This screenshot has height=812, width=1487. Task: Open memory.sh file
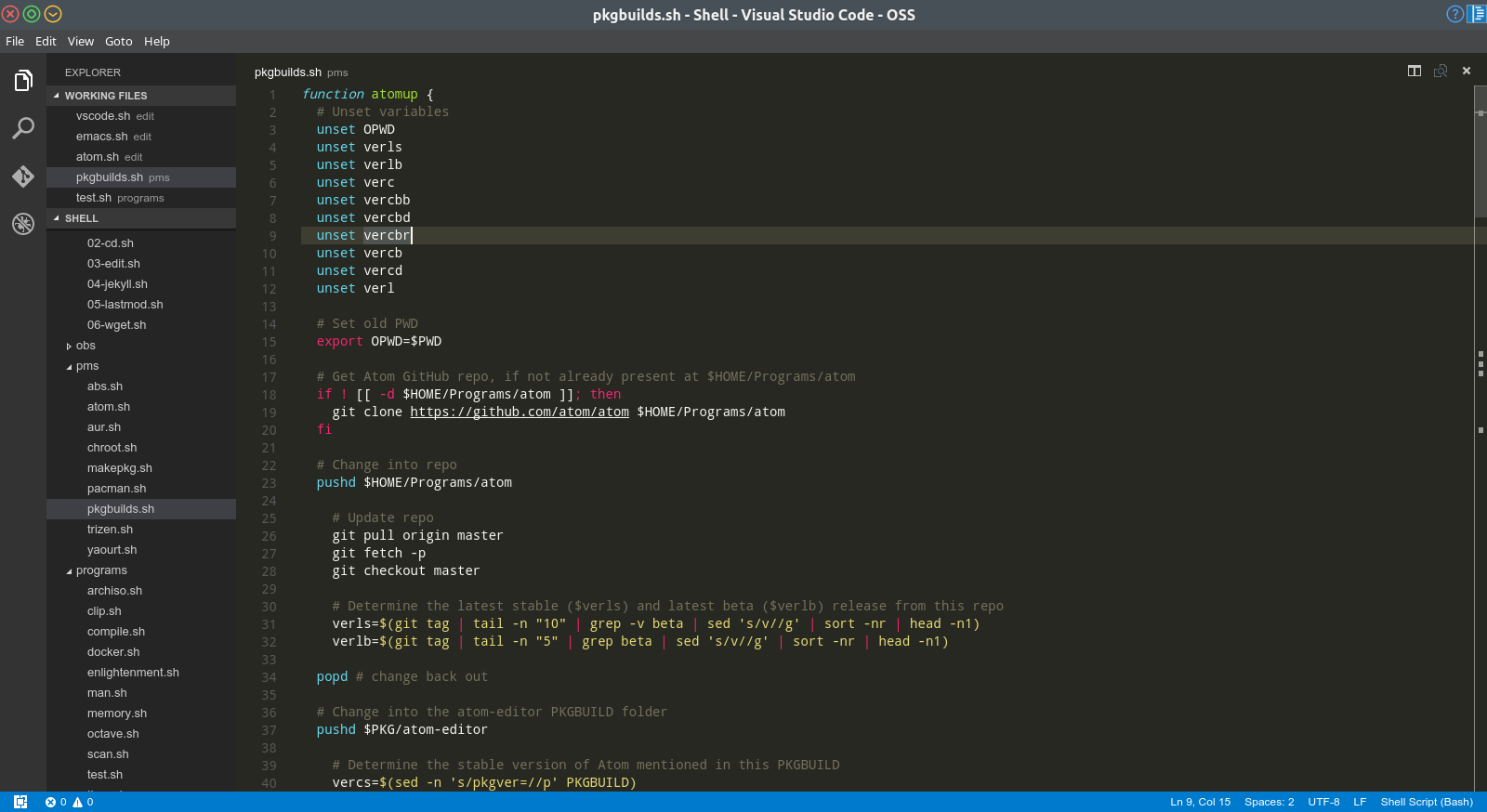click(141, 714)
